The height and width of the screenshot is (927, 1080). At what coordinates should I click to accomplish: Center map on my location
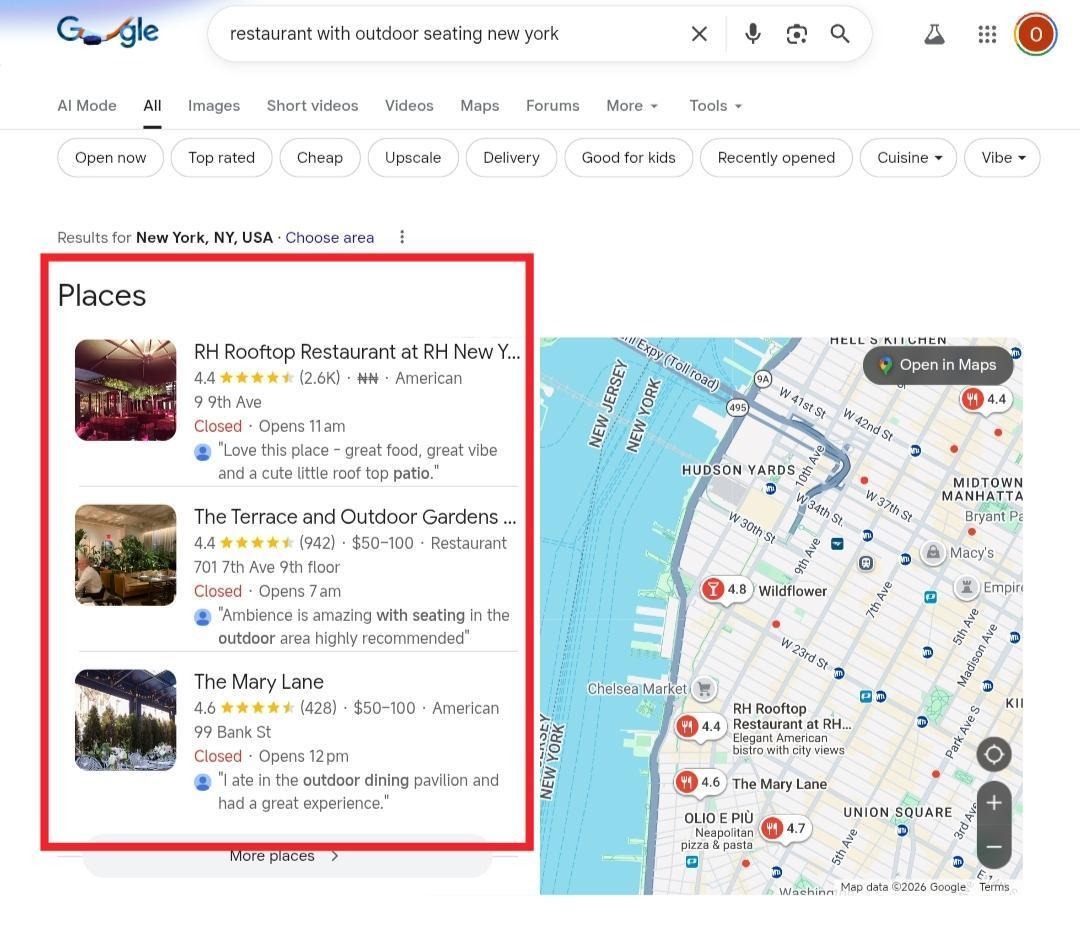coord(994,755)
